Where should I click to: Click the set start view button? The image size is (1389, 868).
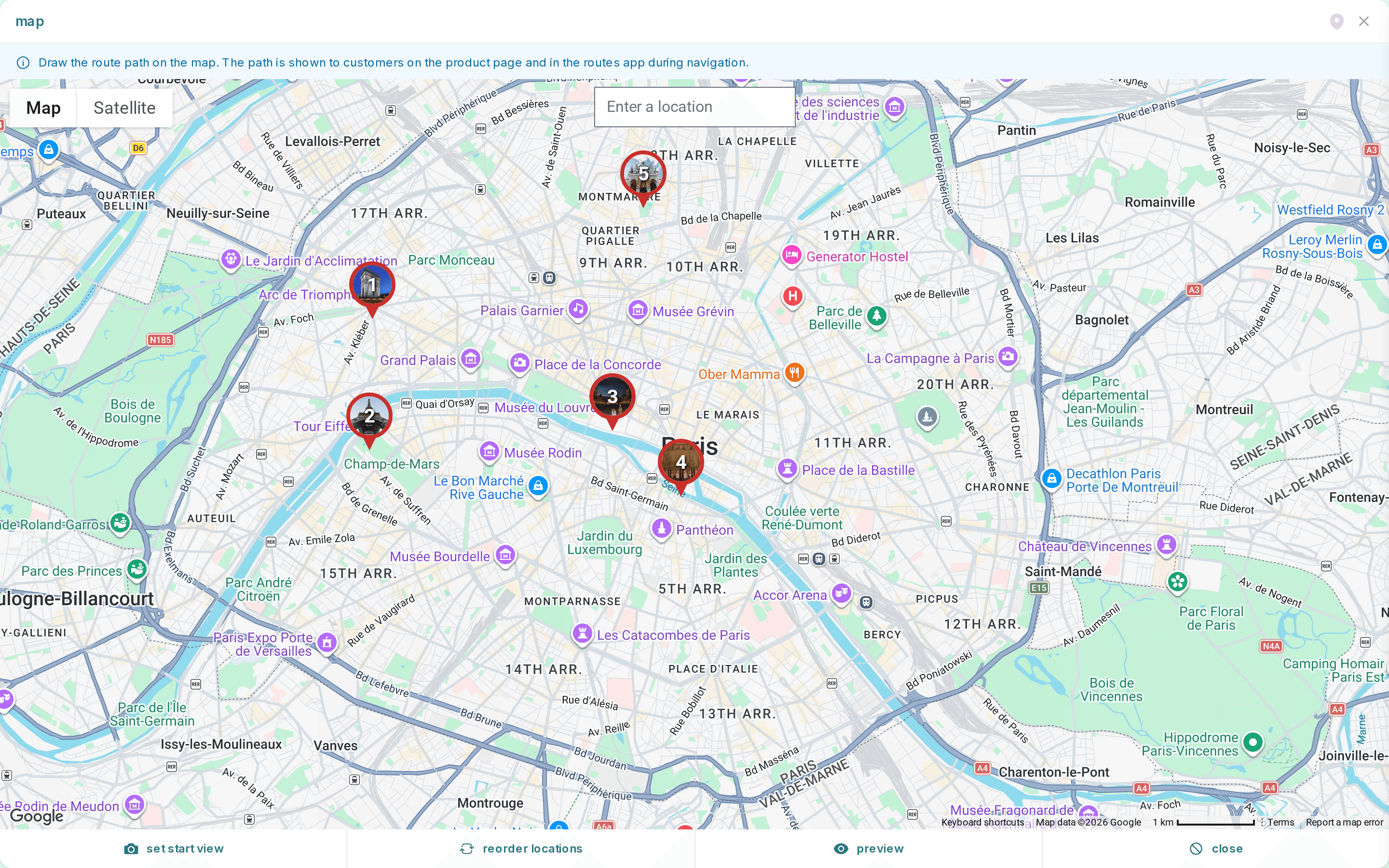(x=173, y=849)
